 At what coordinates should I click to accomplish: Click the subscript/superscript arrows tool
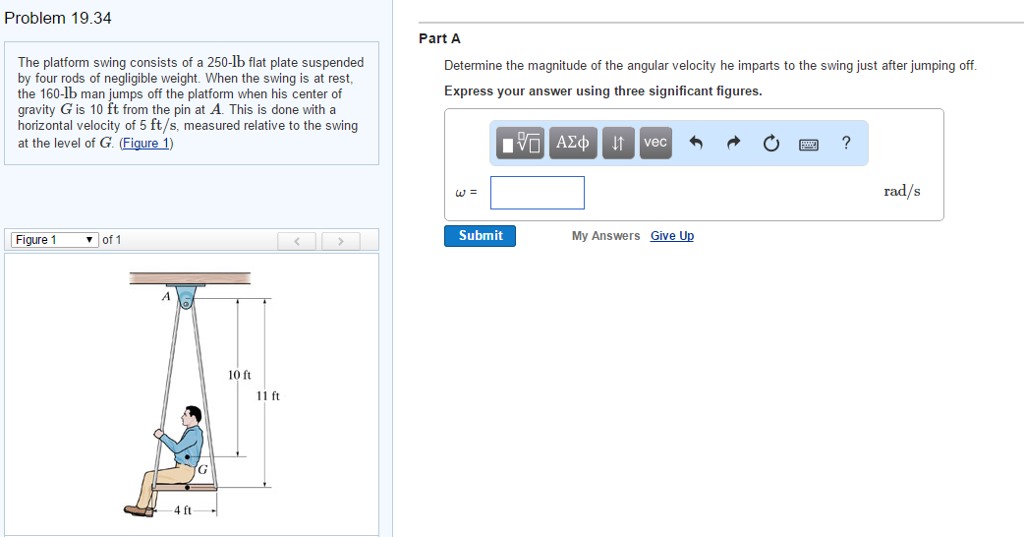pos(618,142)
